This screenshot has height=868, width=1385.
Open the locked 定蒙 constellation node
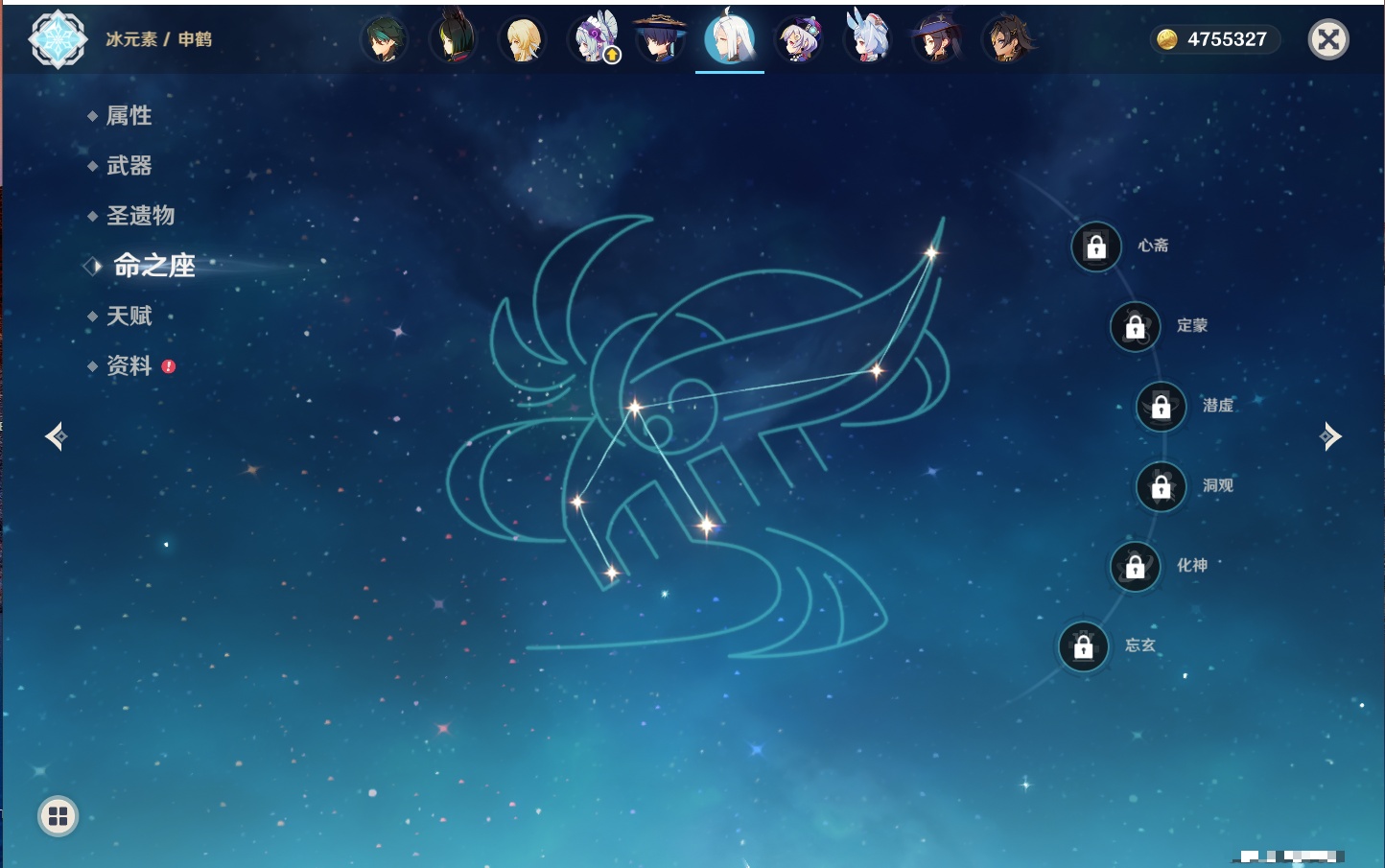click(1136, 327)
